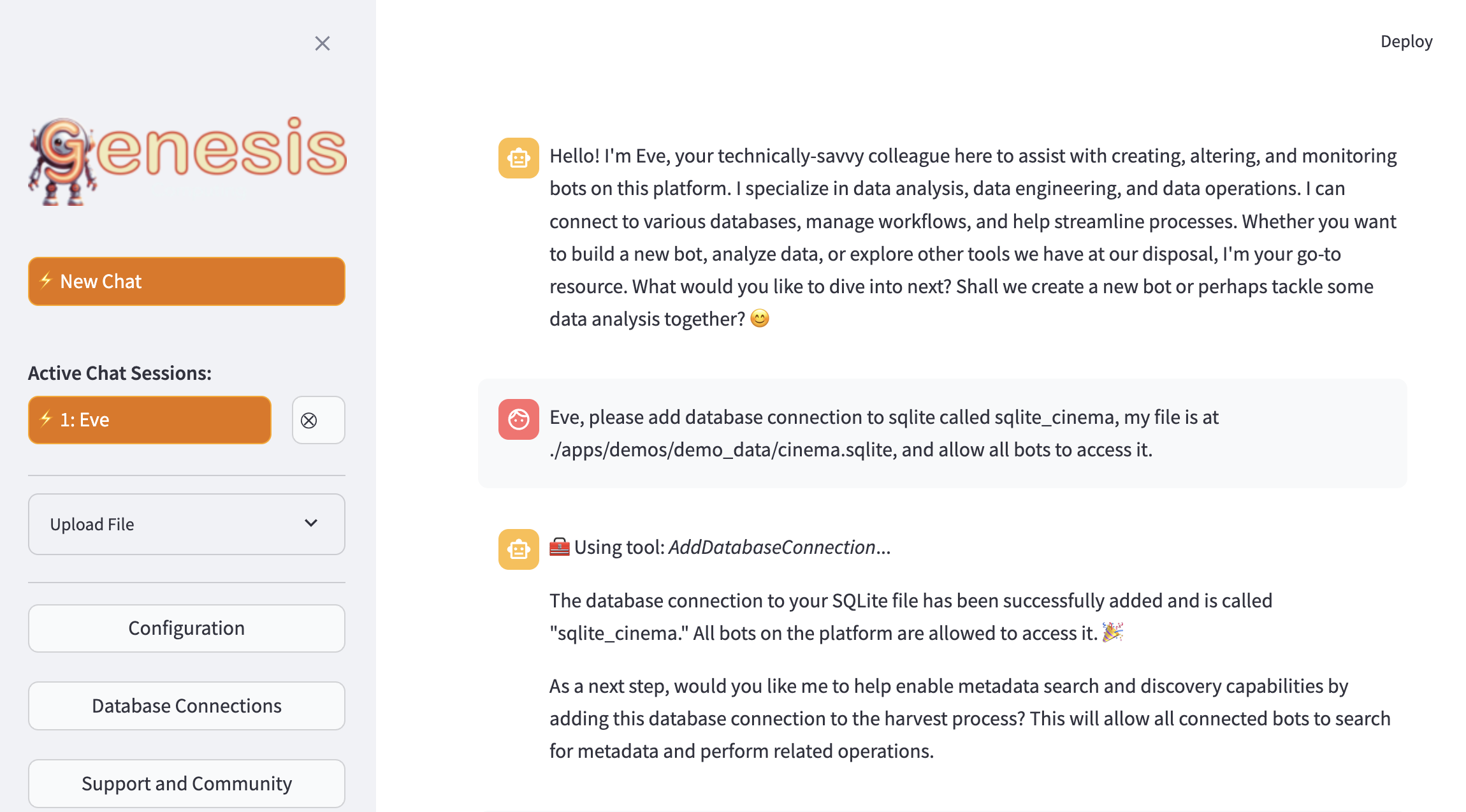Start a New Chat
This screenshot has height=812, width=1466.
coord(186,281)
